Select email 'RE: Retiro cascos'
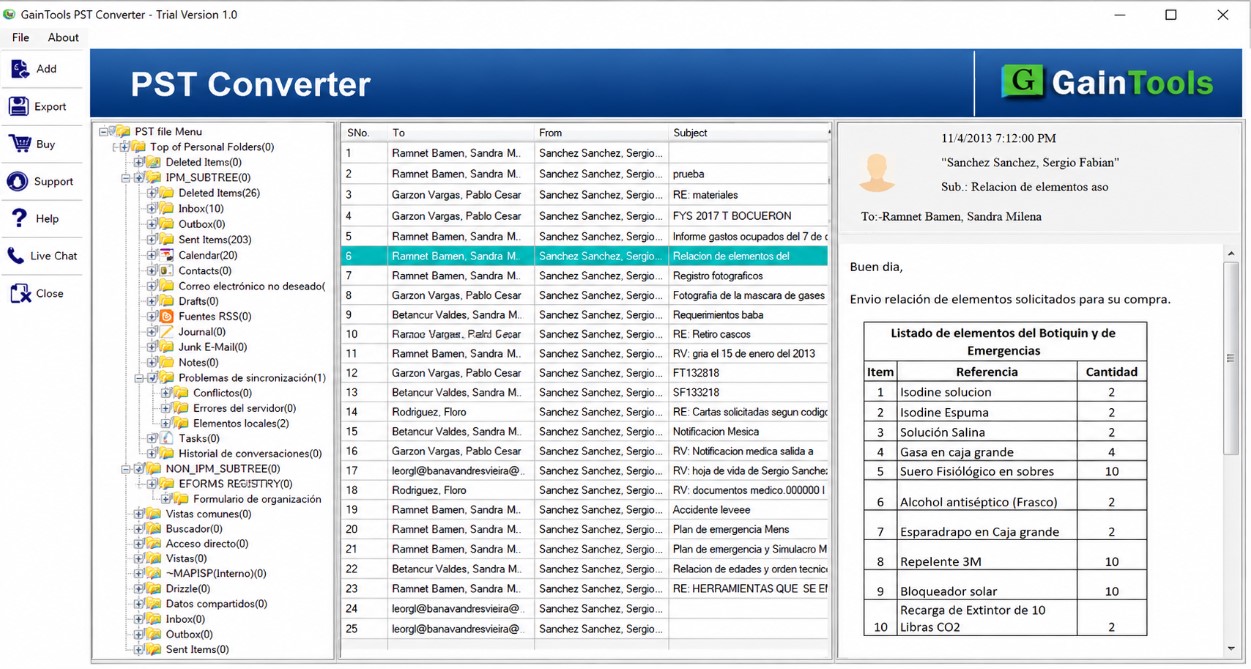 pyautogui.click(x=585, y=334)
